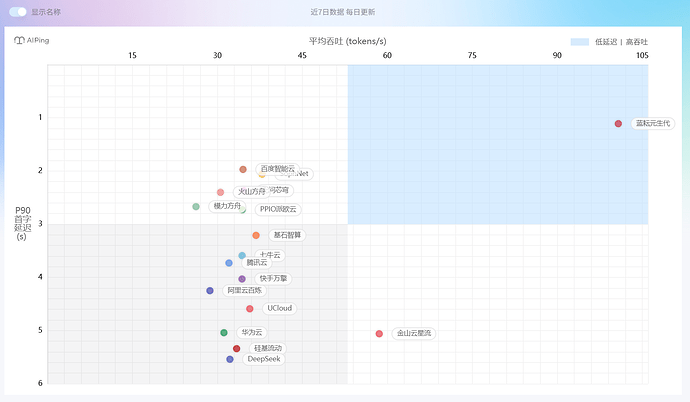Click the 腾讯云 name label
Image resolution: width=690 pixels, height=402 pixels.
click(x=257, y=263)
